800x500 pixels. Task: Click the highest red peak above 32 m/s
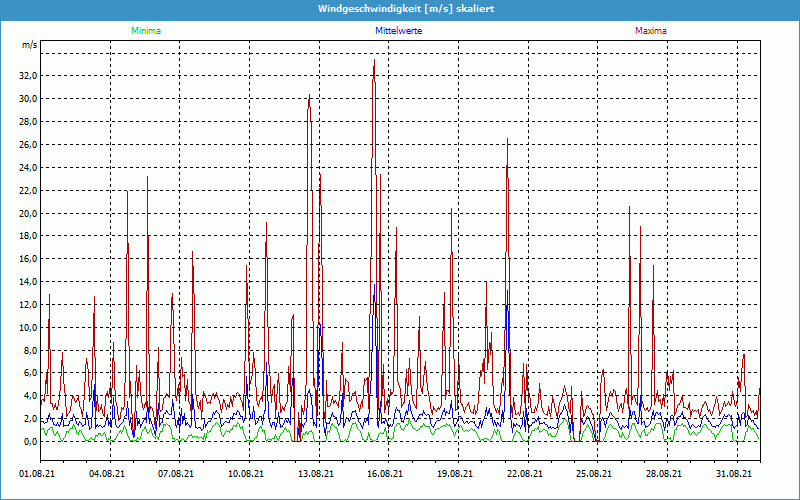pyautogui.click(x=374, y=61)
